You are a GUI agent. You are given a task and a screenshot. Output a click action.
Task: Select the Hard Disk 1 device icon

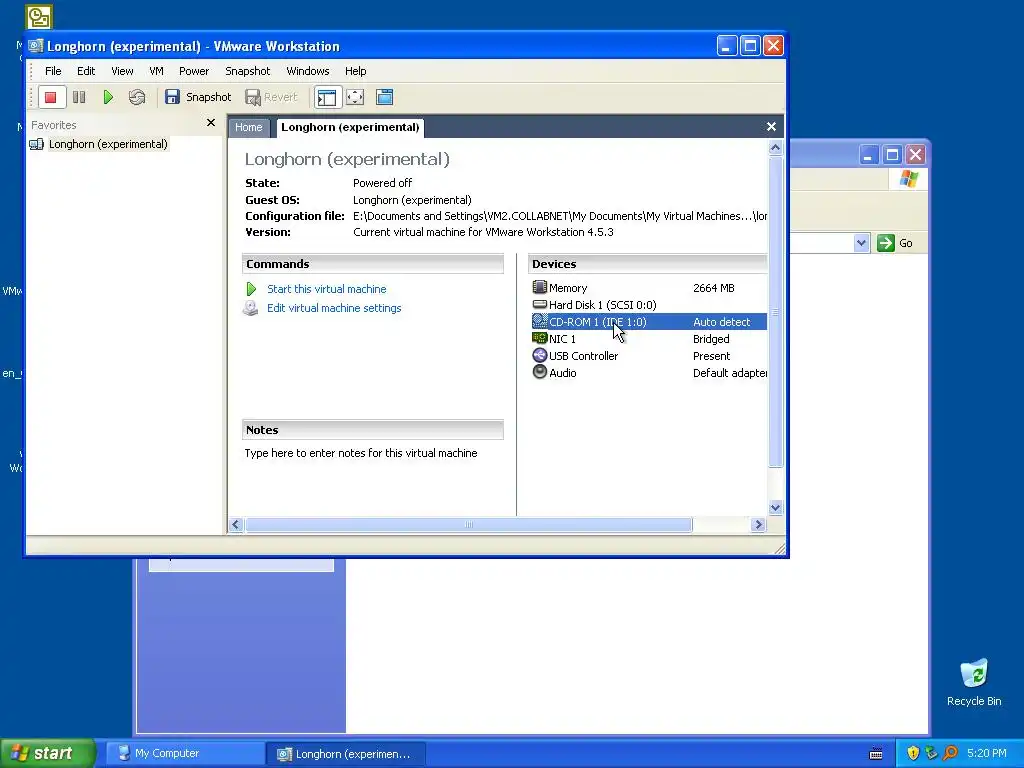[x=539, y=304]
